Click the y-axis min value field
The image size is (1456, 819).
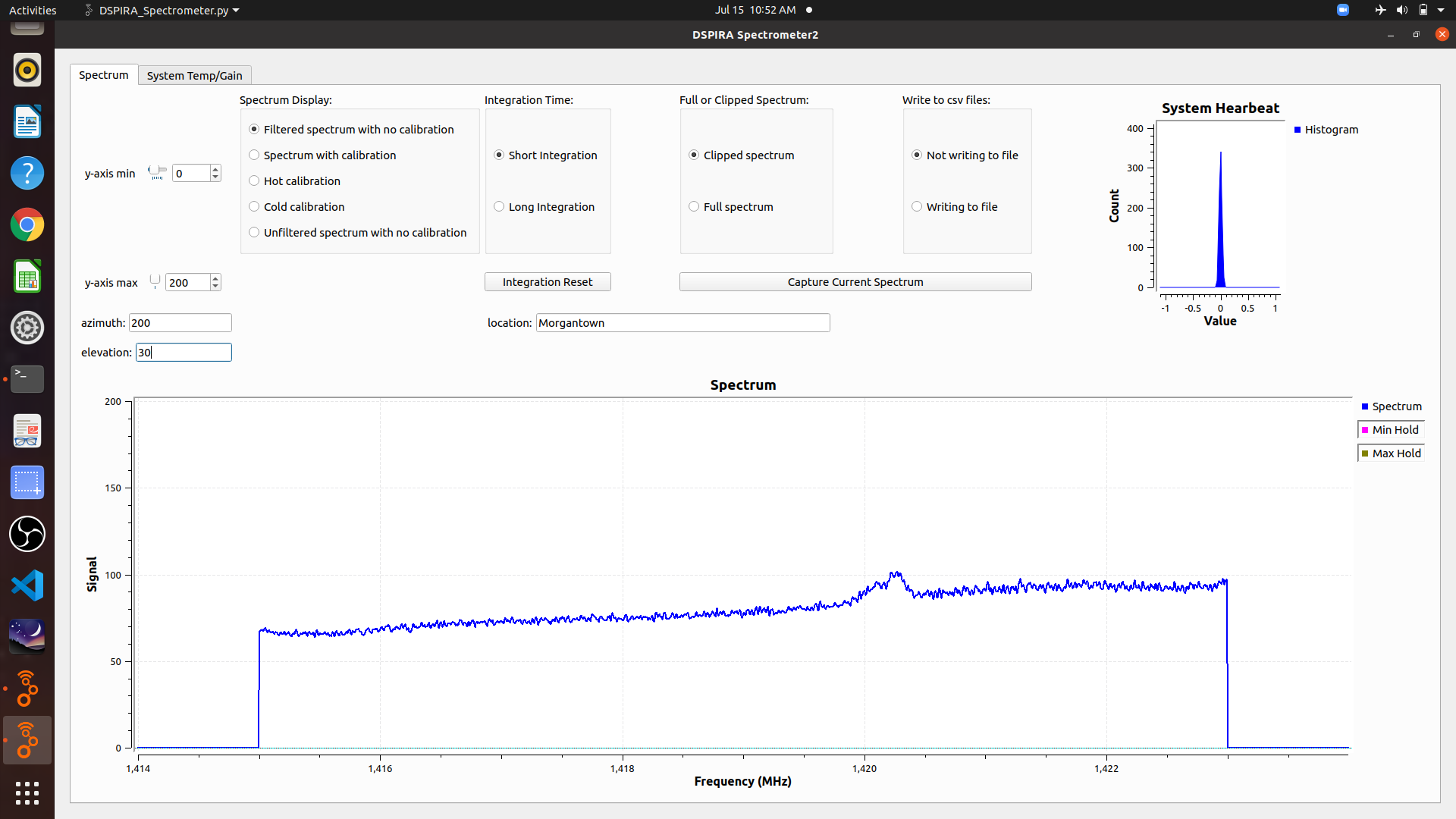click(191, 174)
